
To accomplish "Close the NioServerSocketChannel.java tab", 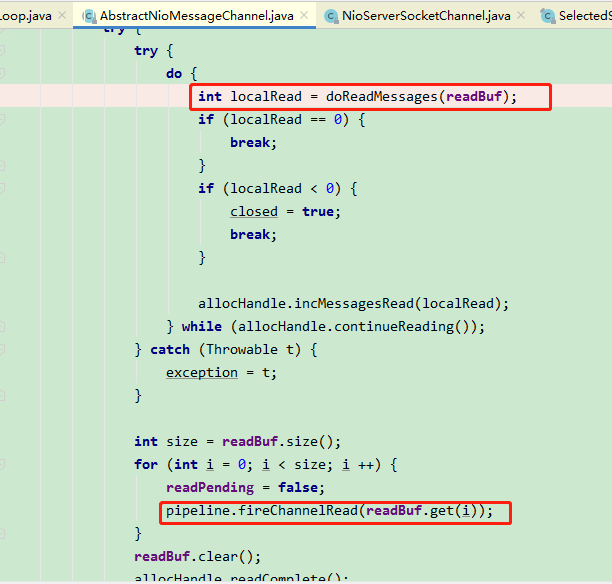I will 521,15.
